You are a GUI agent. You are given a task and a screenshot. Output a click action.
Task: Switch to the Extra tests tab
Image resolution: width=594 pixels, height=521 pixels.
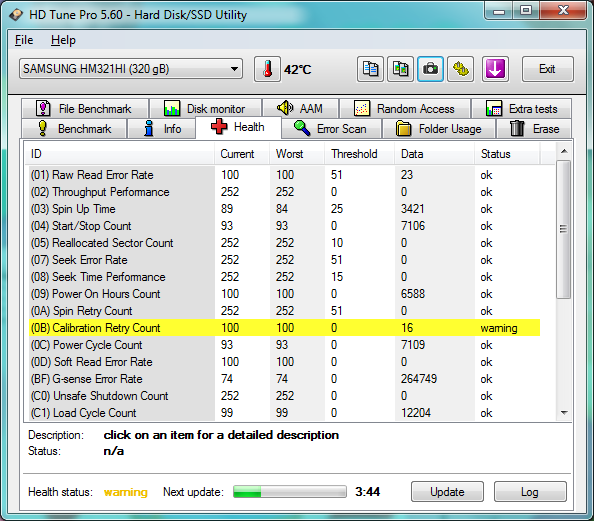(x=522, y=109)
